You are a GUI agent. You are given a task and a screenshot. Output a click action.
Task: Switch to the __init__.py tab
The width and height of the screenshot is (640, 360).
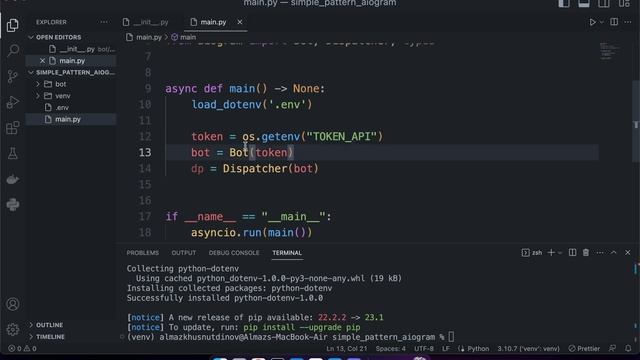[x=146, y=22]
